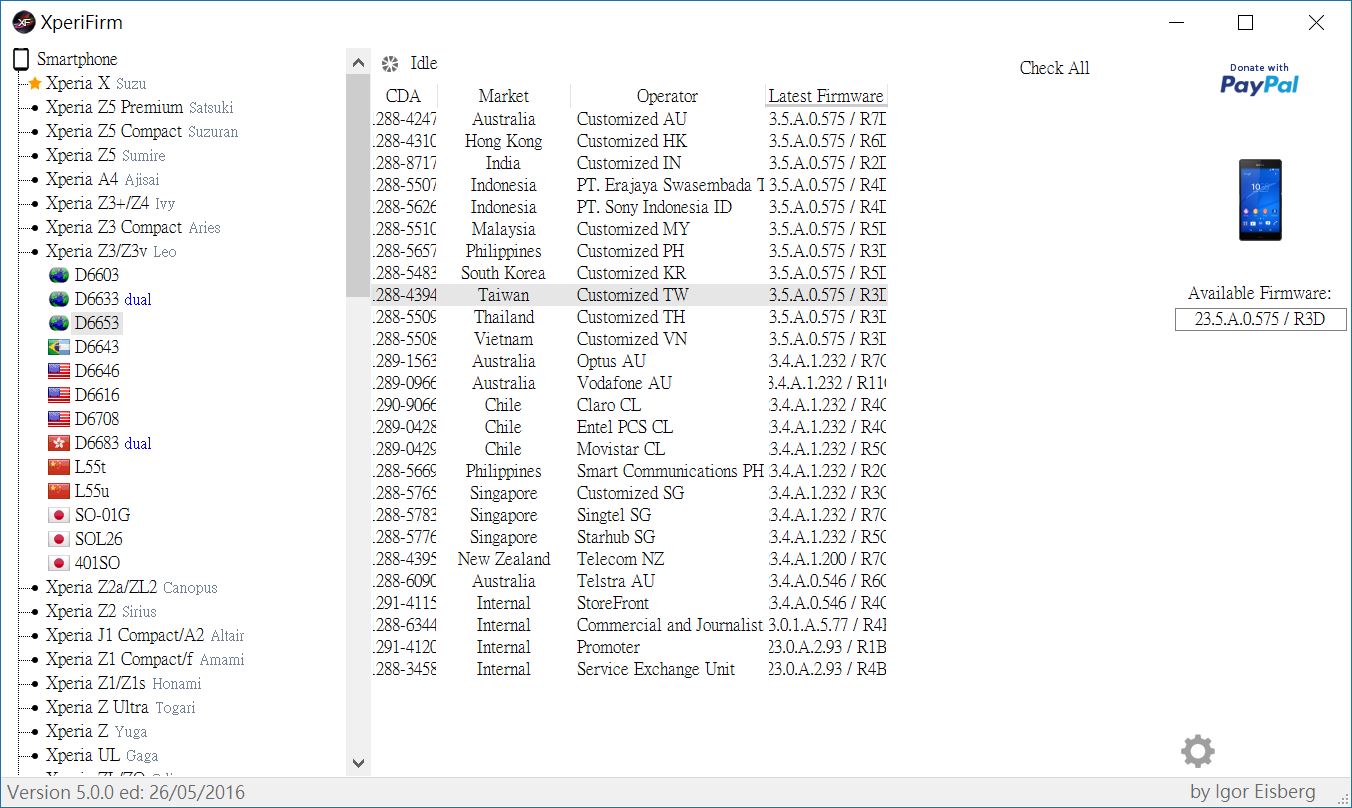Select Xperia Z1 Compact/f Amami in tree
The height and width of the screenshot is (808, 1352).
145,659
